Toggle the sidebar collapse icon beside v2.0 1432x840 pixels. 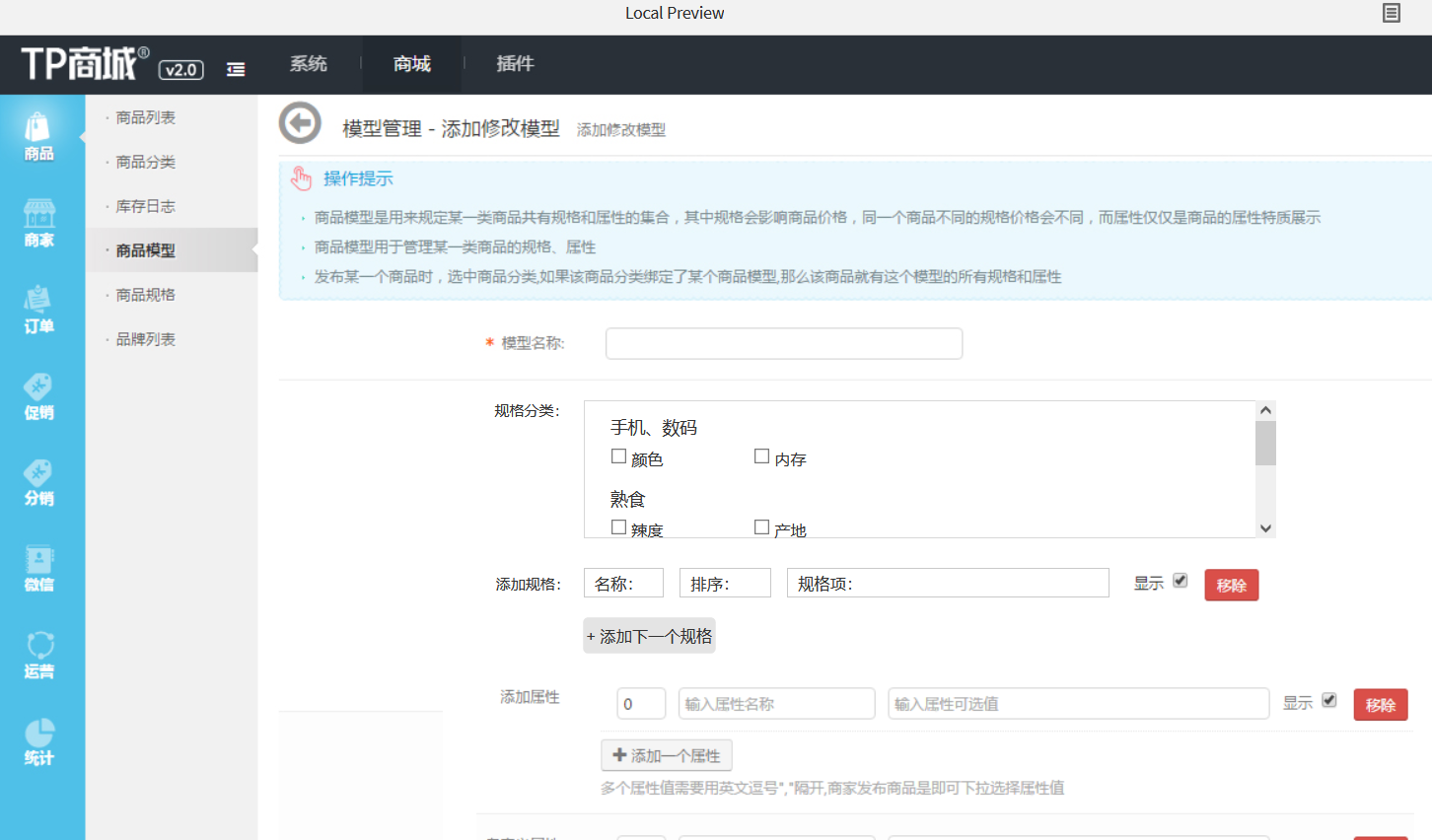coord(236,69)
